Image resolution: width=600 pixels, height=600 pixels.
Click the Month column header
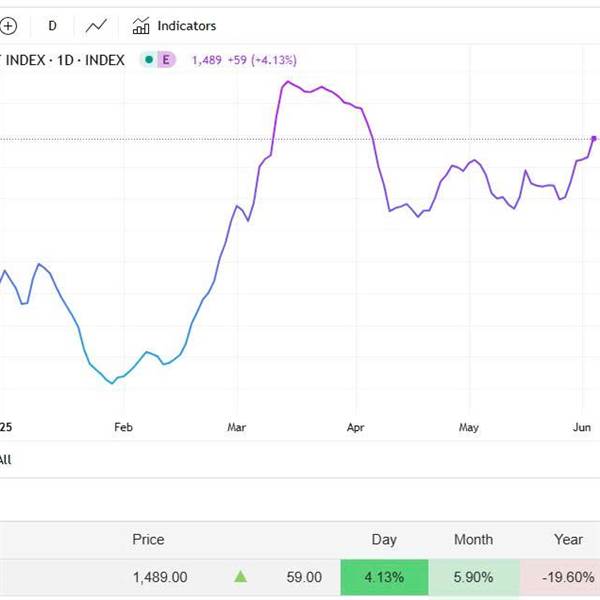tap(473, 539)
